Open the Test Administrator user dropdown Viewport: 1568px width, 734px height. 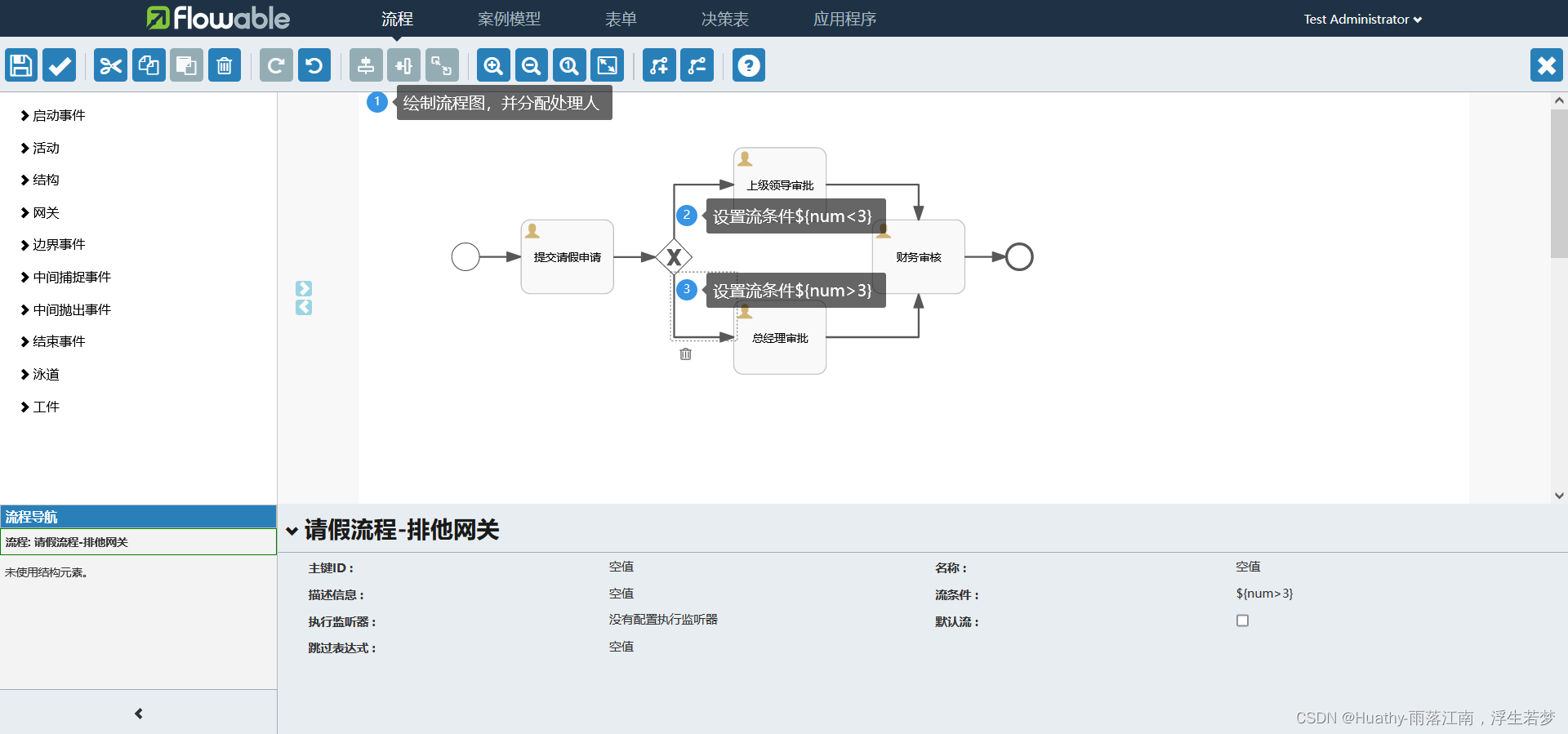pyautogui.click(x=1362, y=19)
